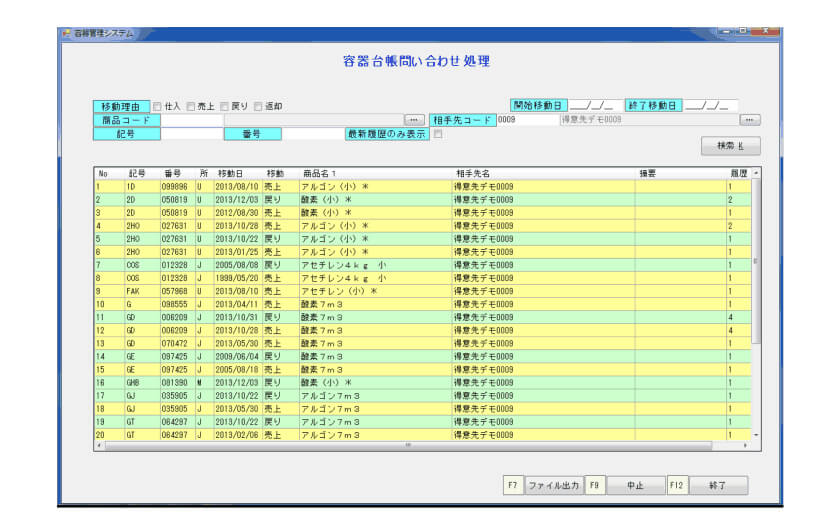
Task: Select row 20 date cell 2013/02/06
Action: click(238, 435)
